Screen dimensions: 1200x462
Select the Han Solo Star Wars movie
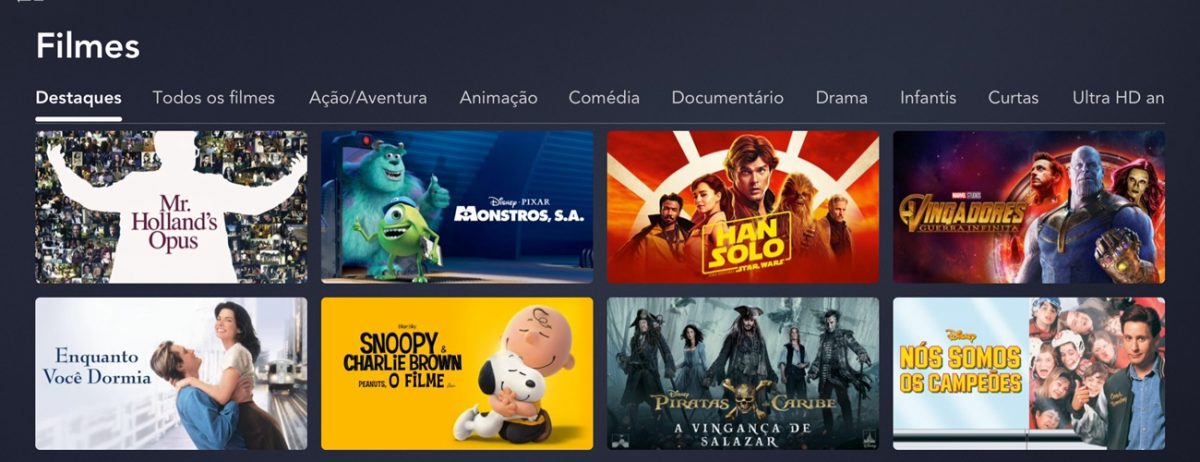click(743, 207)
